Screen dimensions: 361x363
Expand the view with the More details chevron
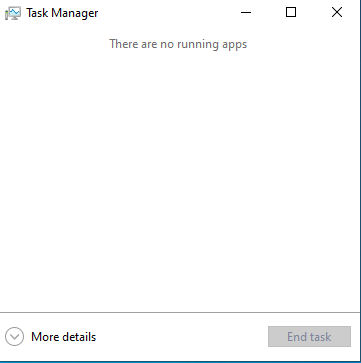(15, 337)
